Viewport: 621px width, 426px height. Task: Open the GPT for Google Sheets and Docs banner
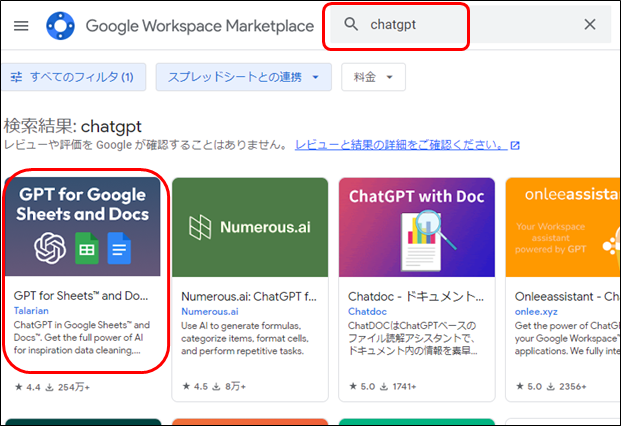click(x=83, y=226)
